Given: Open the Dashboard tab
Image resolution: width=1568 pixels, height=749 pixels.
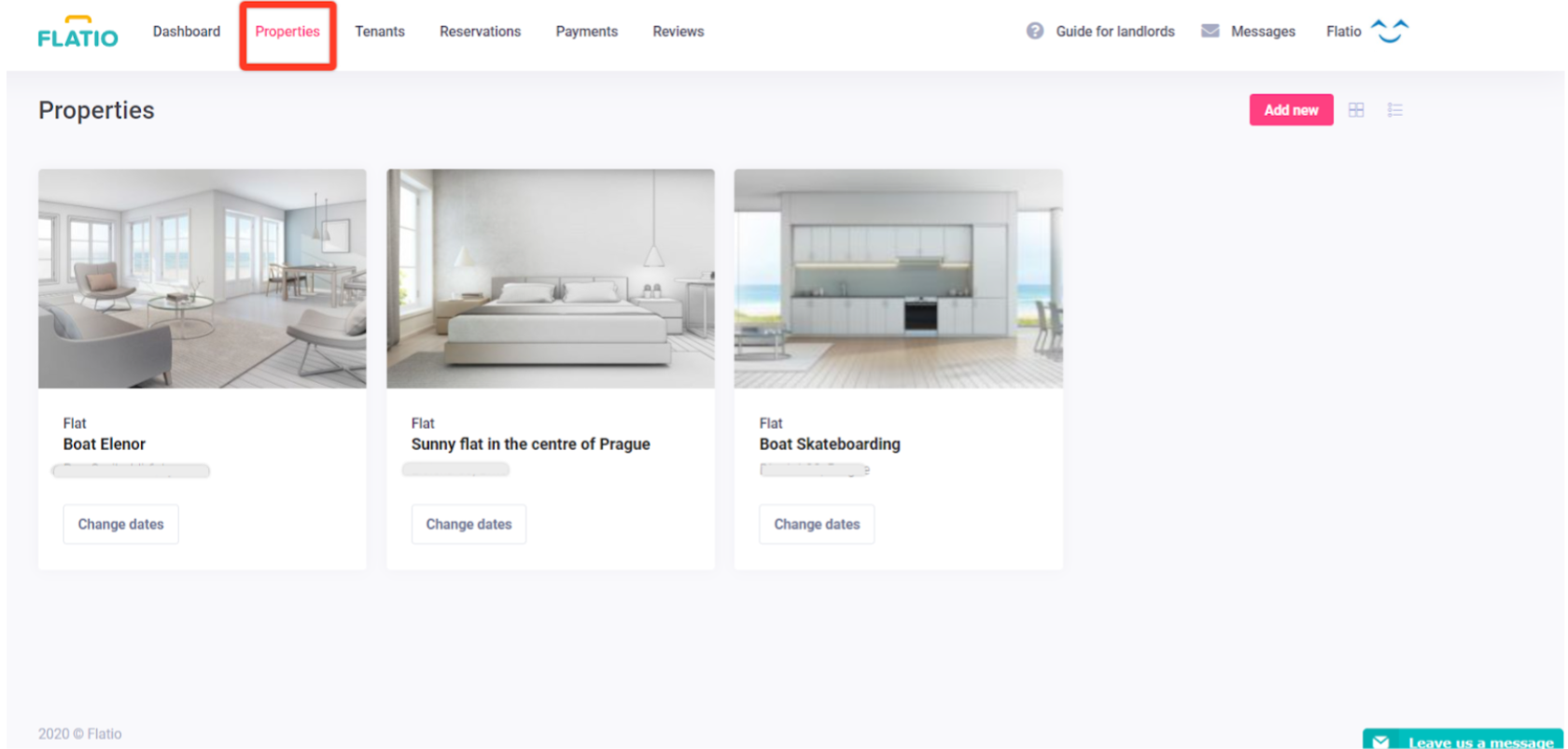Looking at the screenshot, I should tap(187, 31).
